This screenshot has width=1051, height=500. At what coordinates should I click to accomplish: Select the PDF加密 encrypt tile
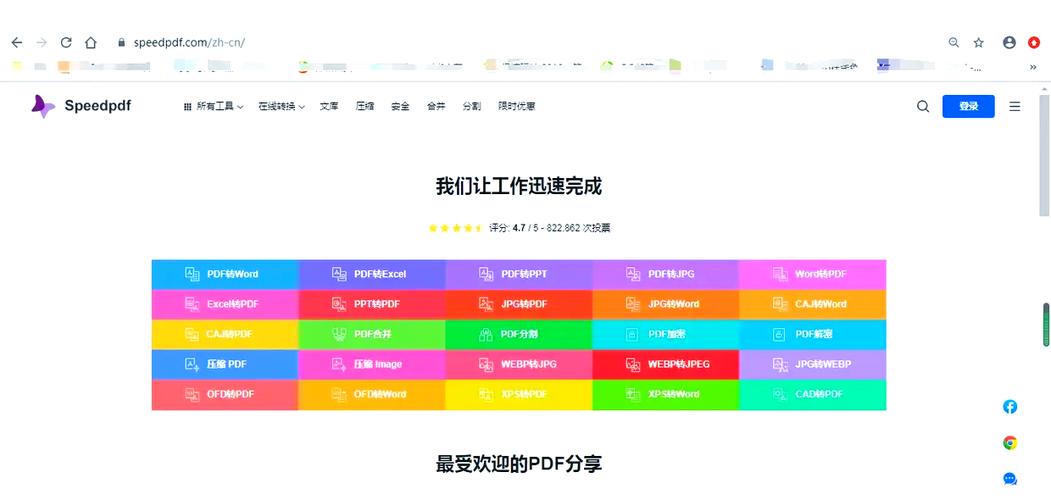click(666, 334)
